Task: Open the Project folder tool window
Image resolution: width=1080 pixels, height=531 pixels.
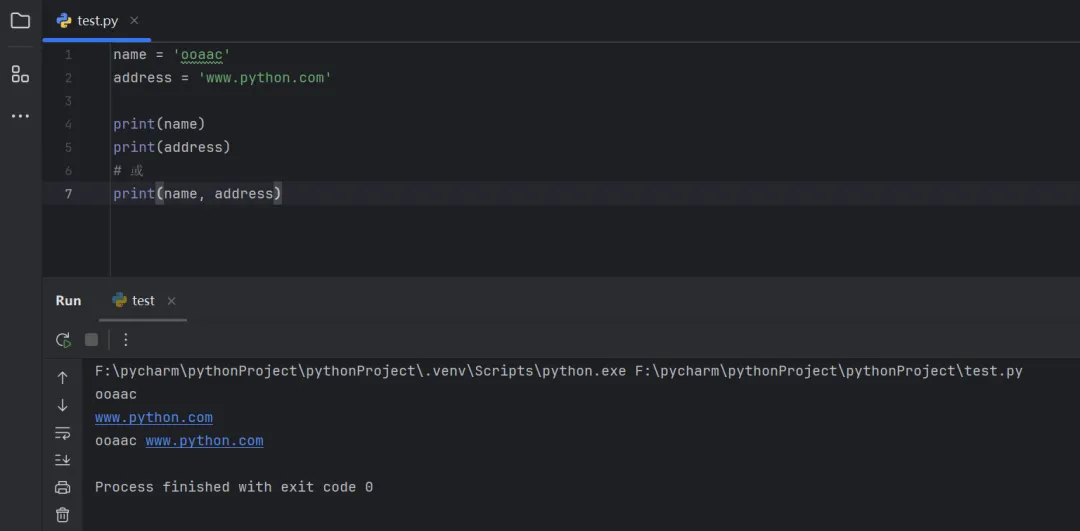Action: tap(20, 21)
